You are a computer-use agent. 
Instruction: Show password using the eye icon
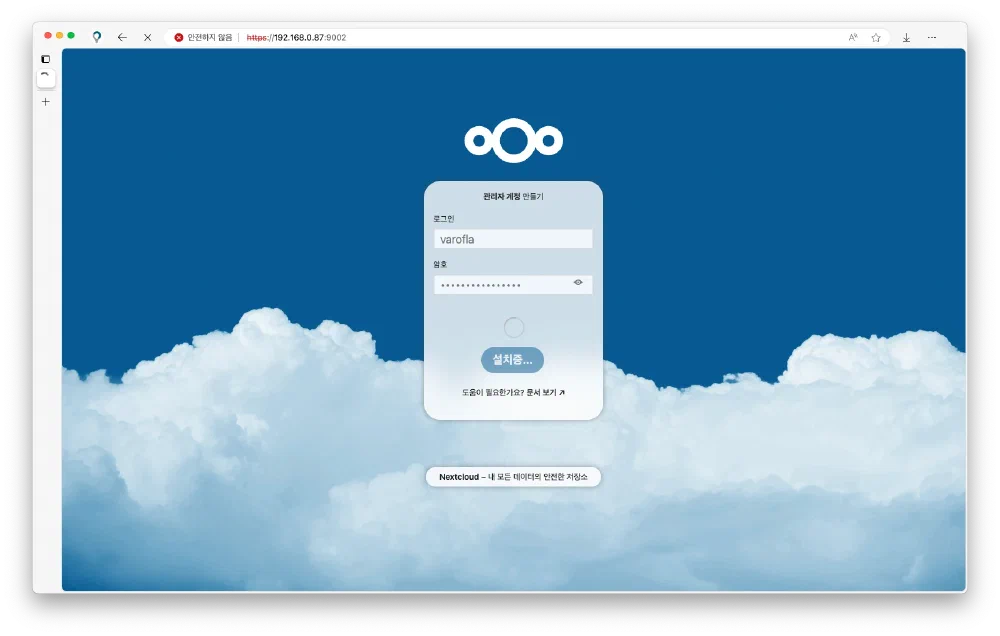click(x=578, y=283)
